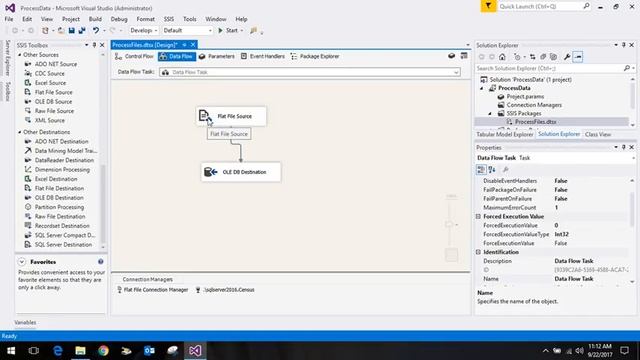
Task: Click the Save toolbar icon
Action: point(71,31)
